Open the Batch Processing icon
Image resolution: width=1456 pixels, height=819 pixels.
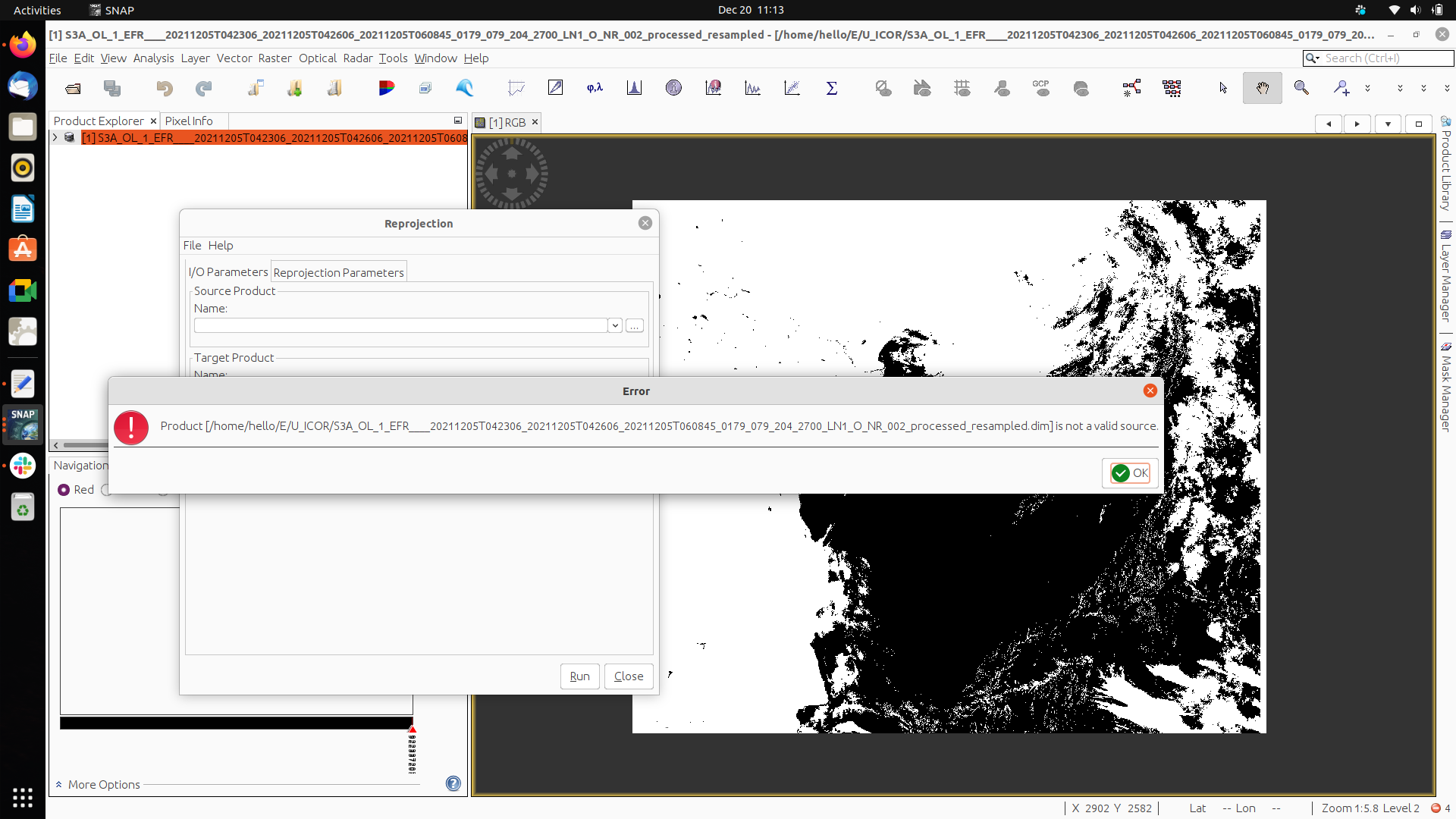(1172, 89)
